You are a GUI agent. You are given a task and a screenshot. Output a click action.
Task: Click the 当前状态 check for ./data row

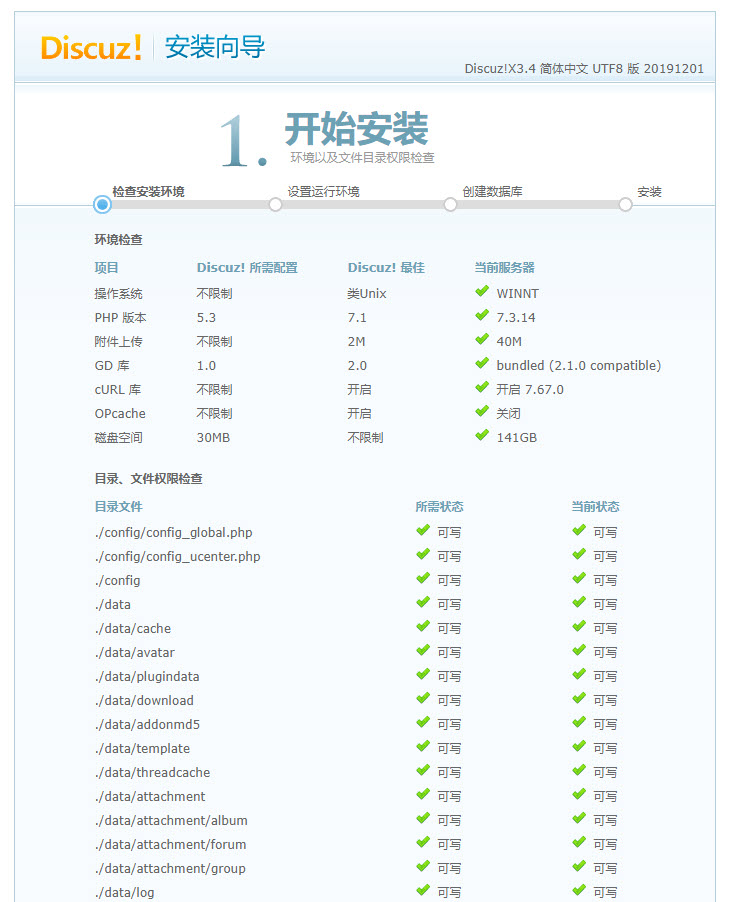[x=579, y=602]
